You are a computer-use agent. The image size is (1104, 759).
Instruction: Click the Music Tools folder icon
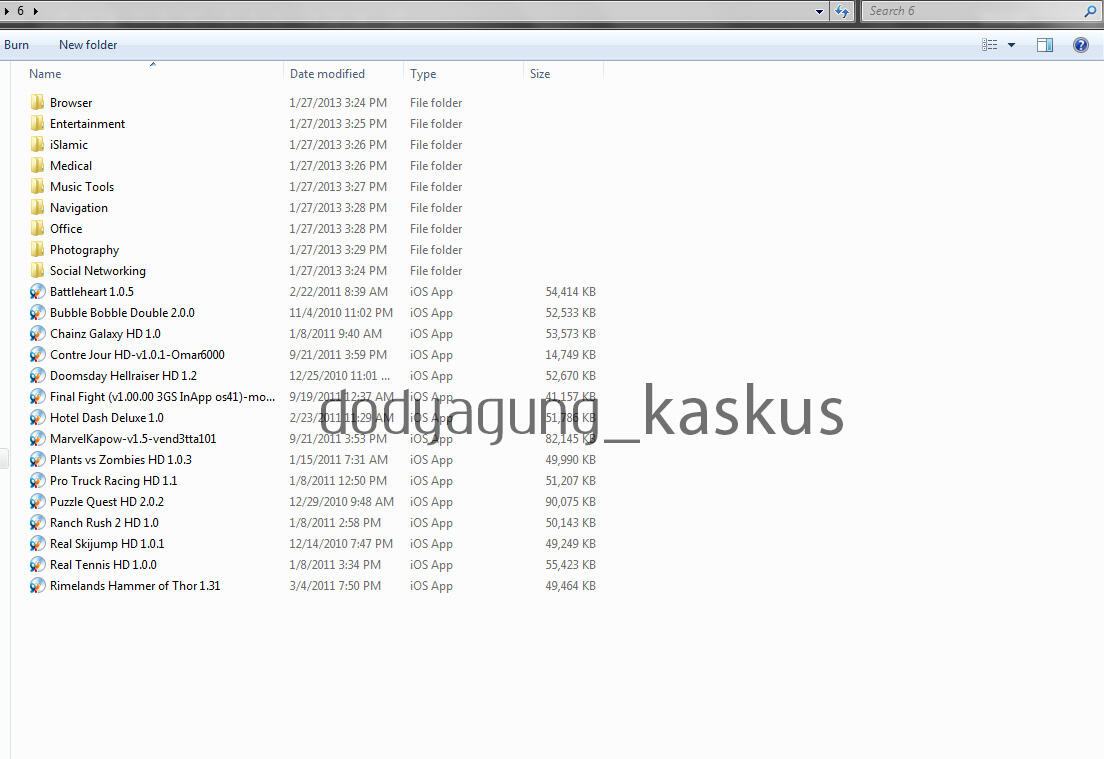click(x=37, y=187)
